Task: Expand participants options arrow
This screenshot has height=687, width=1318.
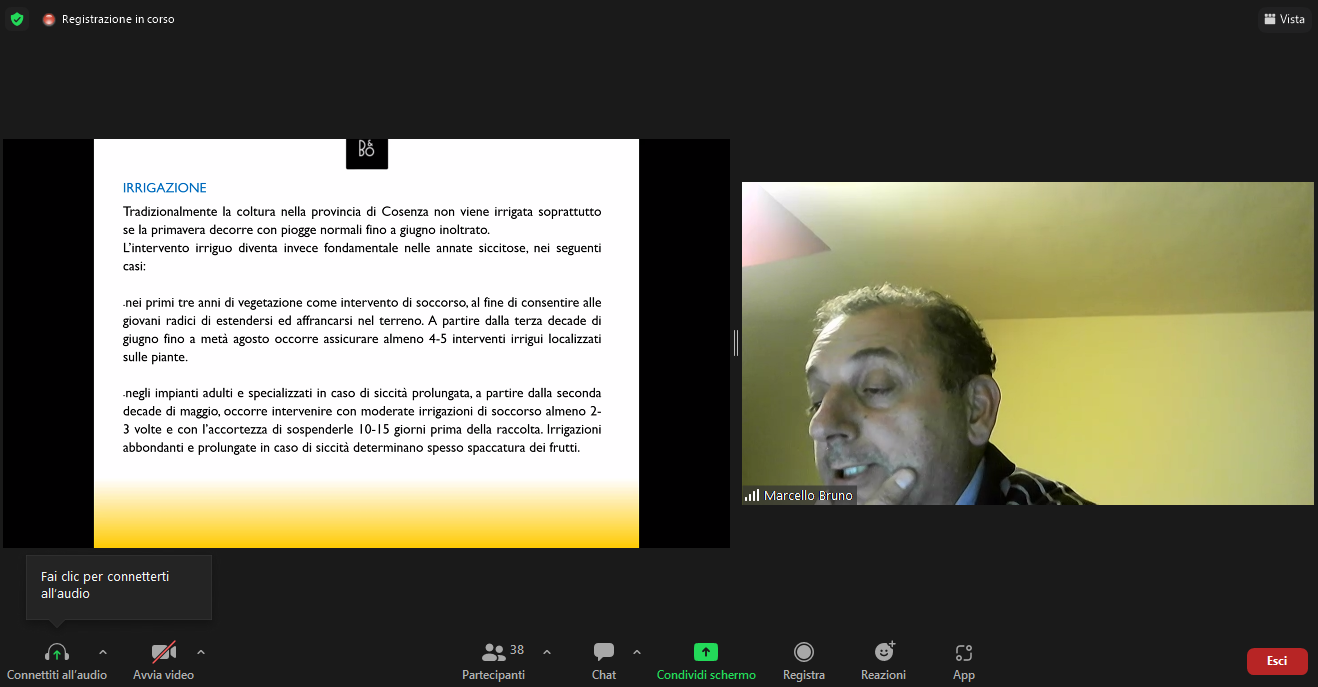Action: click(x=547, y=652)
